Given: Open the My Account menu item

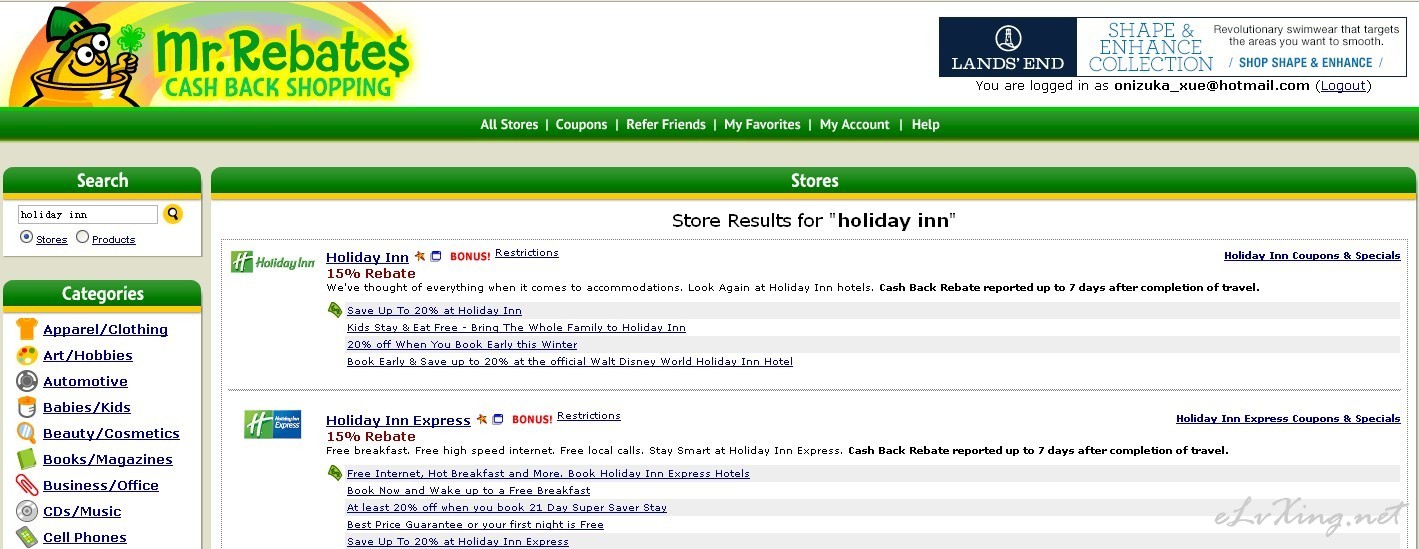Looking at the screenshot, I should coord(854,125).
